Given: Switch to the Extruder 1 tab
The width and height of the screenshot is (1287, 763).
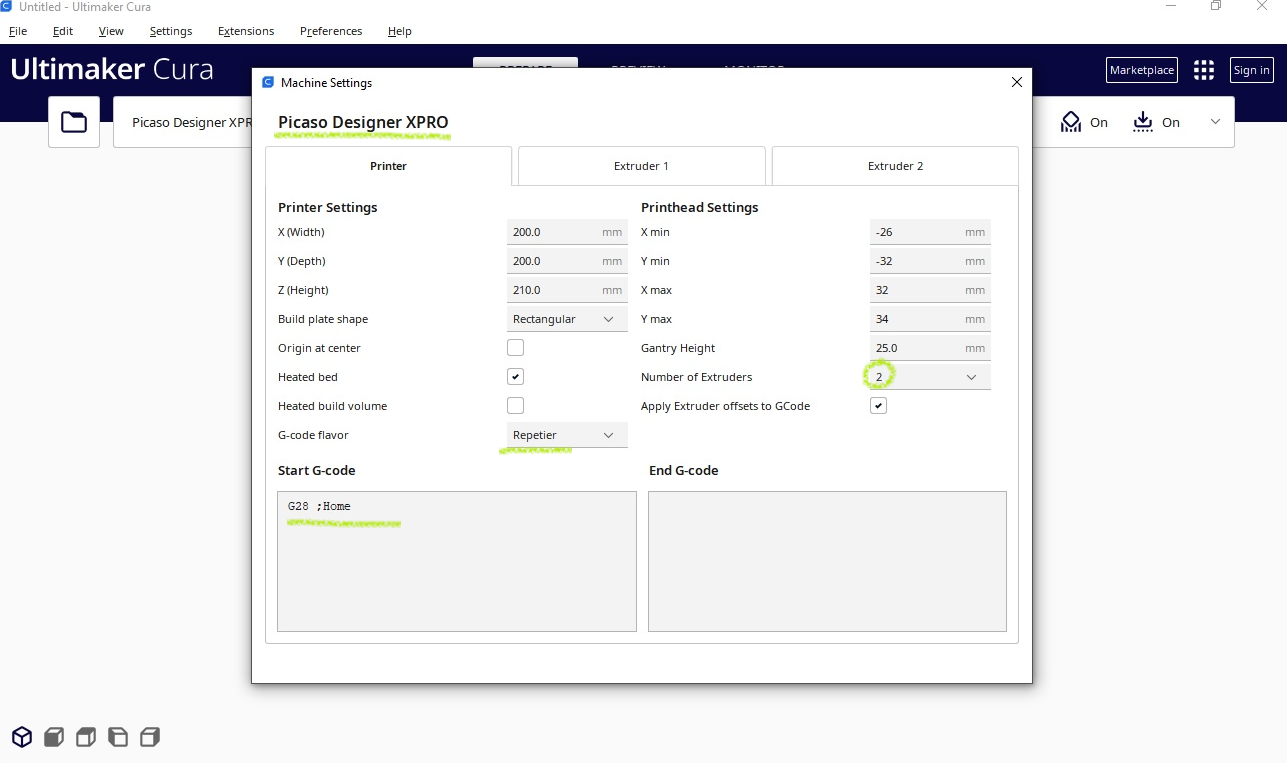Looking at the screenshot, I should point(641,166).
